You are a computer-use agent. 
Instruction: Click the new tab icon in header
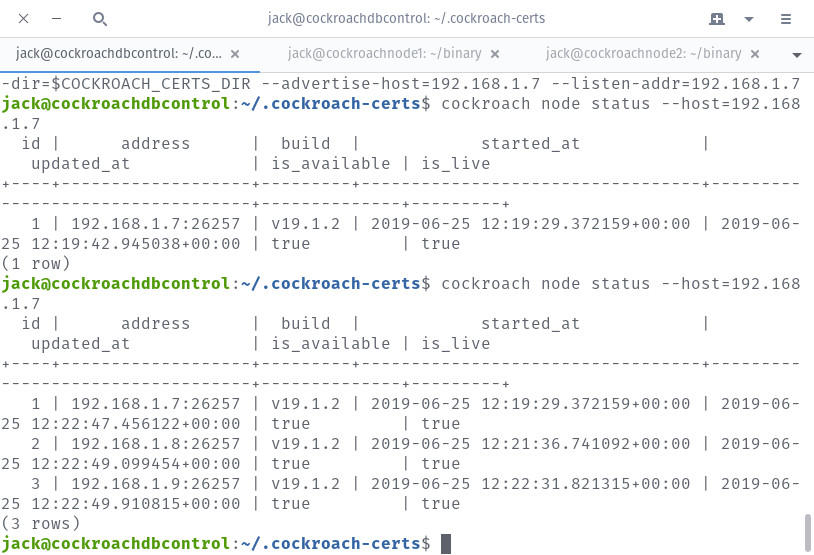[x=716, y=19]
